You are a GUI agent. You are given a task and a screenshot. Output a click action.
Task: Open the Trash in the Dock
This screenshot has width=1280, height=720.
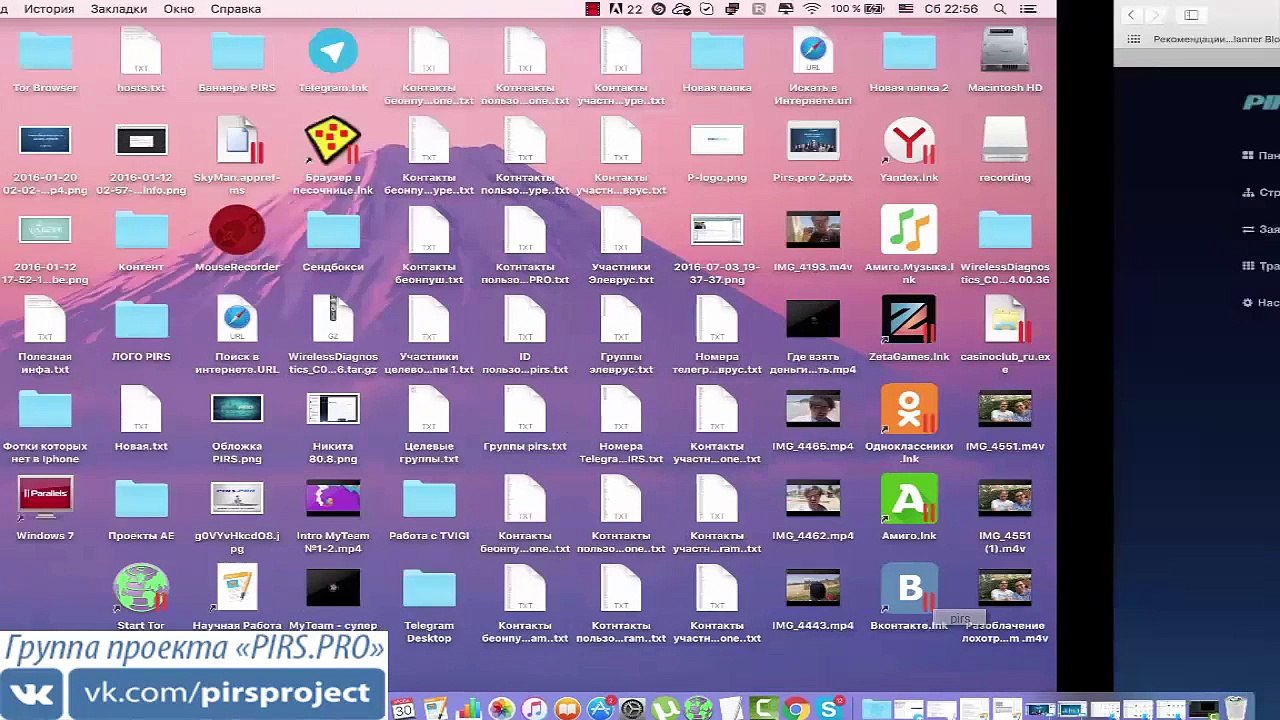[x=1236, y=708]
